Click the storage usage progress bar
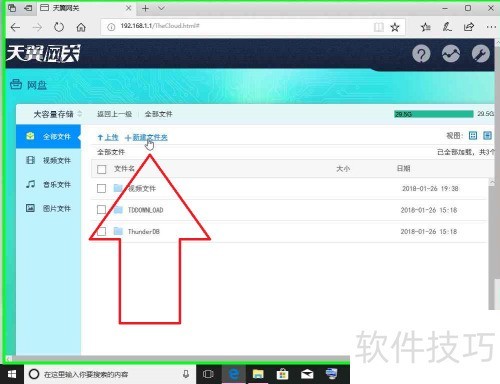 click(434, 114)
